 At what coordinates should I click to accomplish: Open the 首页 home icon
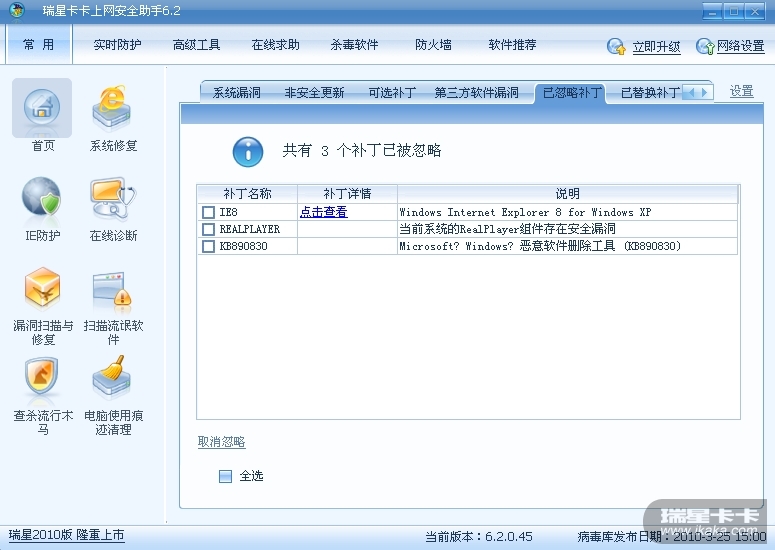42,107
